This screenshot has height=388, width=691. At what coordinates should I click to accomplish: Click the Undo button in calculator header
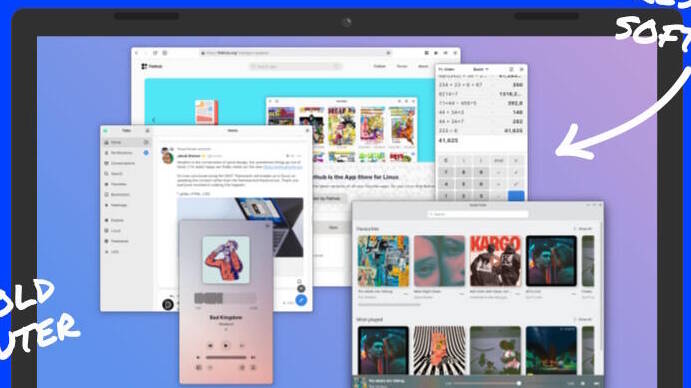[446, 69]
